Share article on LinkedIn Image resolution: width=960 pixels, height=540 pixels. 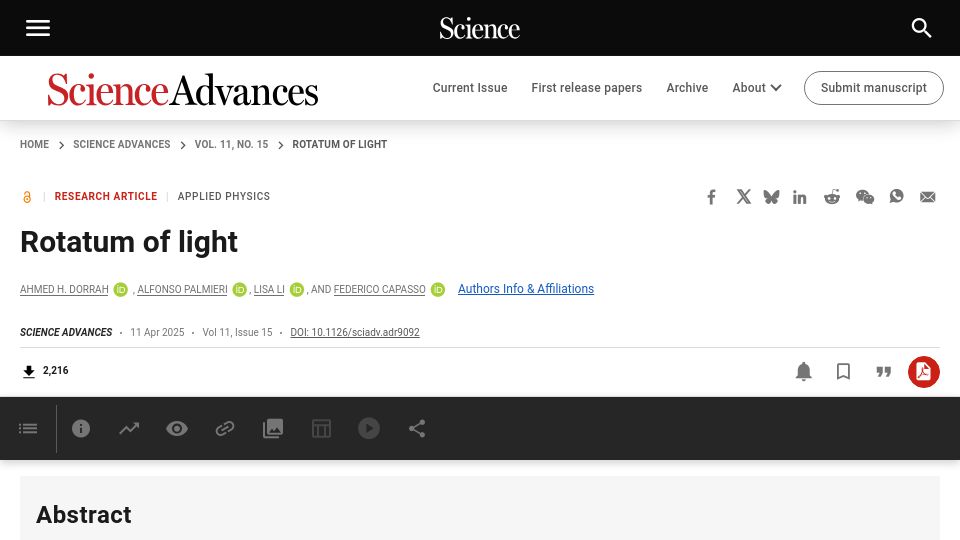coord(800,197)
